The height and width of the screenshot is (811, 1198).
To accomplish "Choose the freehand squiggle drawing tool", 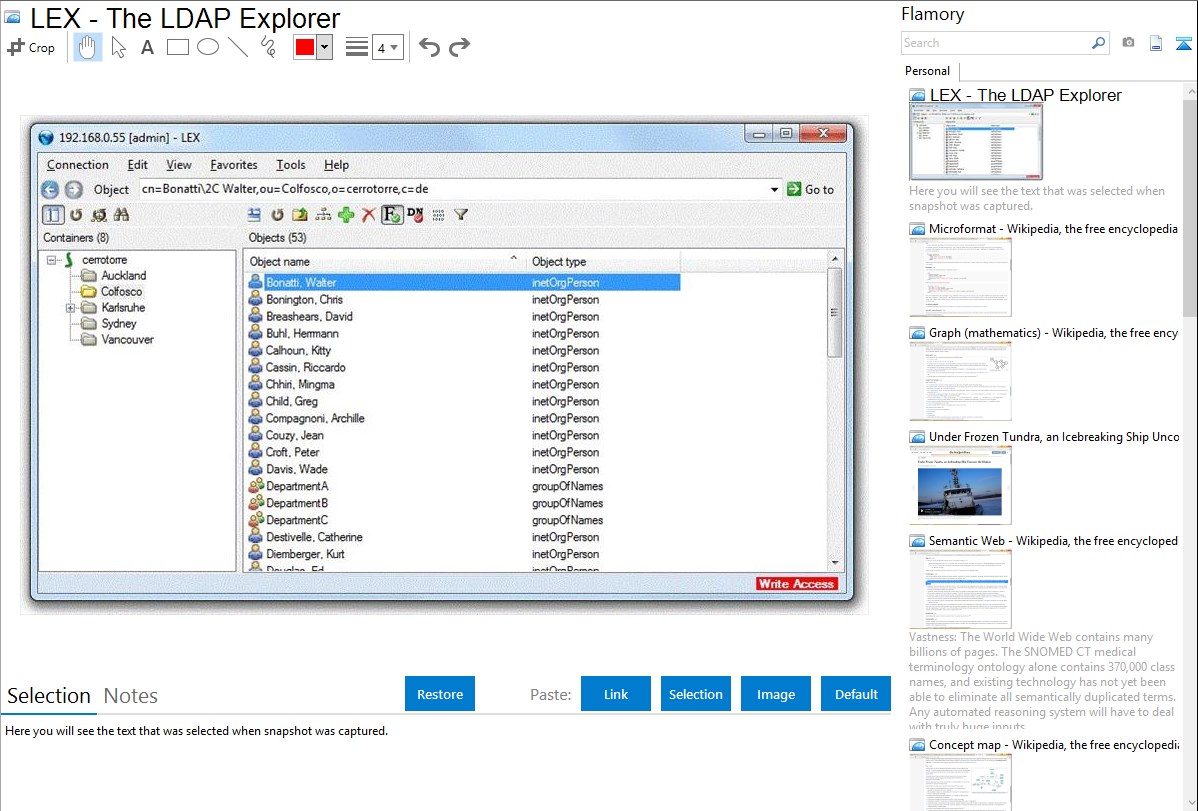I will pos(268,47).
